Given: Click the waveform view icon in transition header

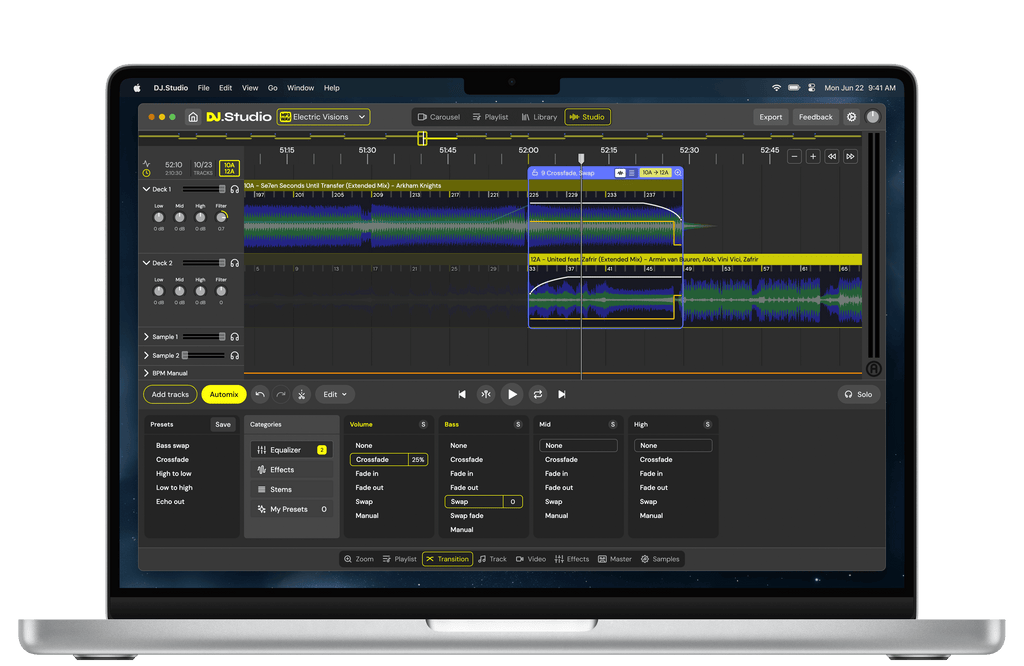Looking at the screenshot, I should point(620,173).
